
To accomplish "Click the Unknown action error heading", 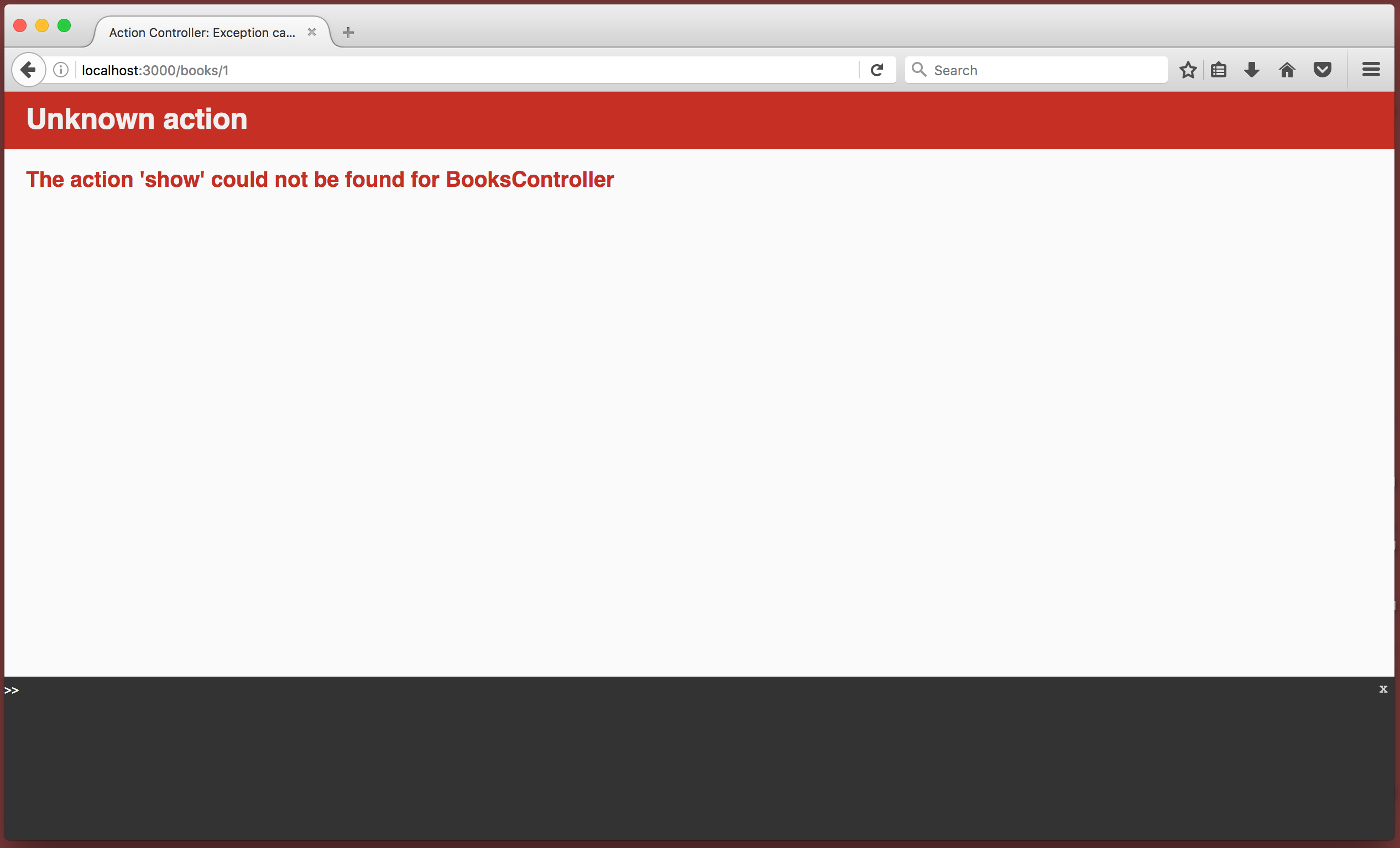I will pos(138,118).
